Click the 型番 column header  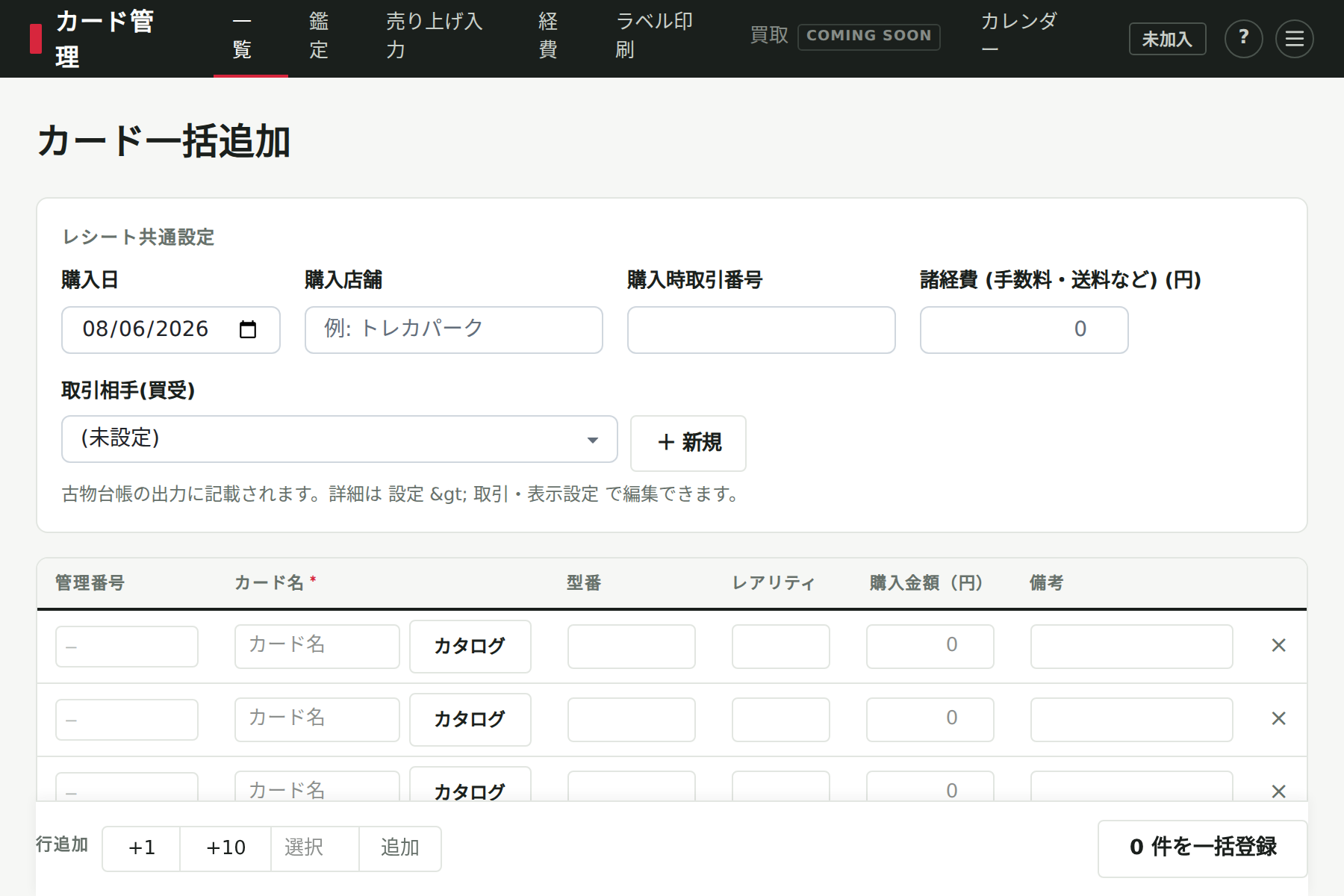pyautogui.click(x=584, y=583)
